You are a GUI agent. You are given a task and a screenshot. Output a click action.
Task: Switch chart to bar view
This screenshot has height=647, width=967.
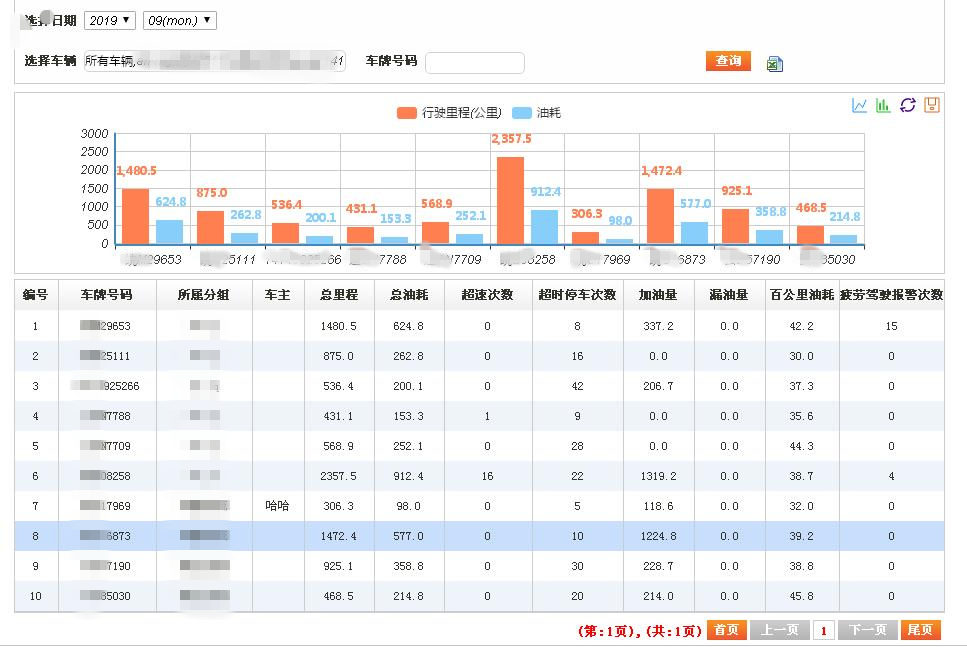[x=883, y=105]
